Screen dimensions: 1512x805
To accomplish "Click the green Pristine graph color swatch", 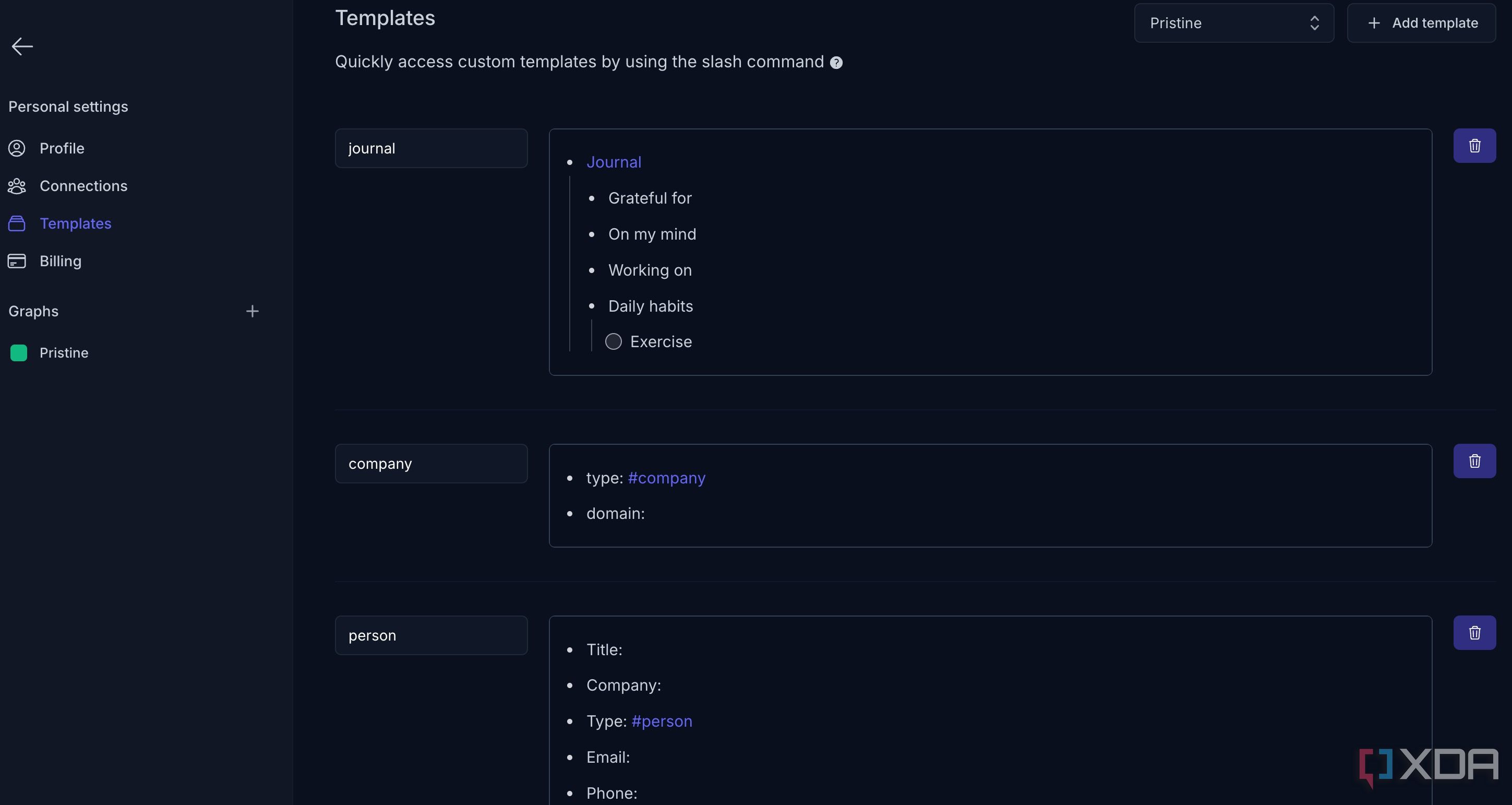I will pyautogui.click(x=19, y=353).
